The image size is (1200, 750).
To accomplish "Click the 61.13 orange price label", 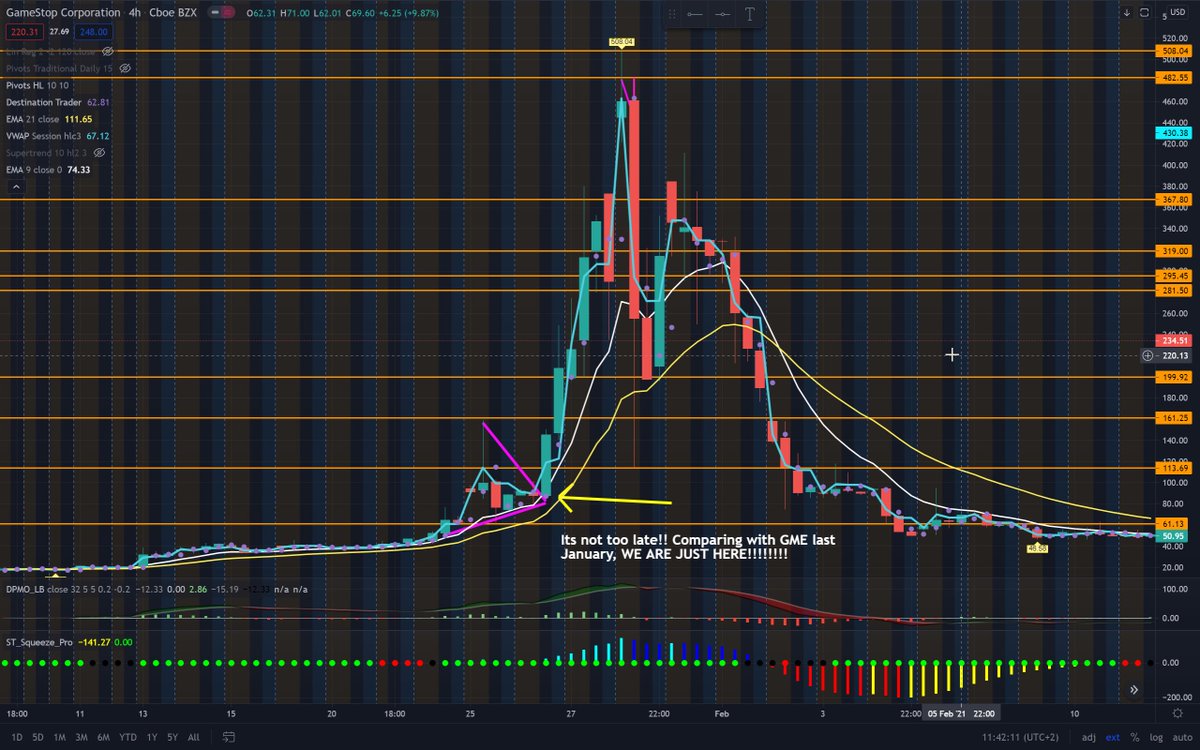I will point(1174,523).
